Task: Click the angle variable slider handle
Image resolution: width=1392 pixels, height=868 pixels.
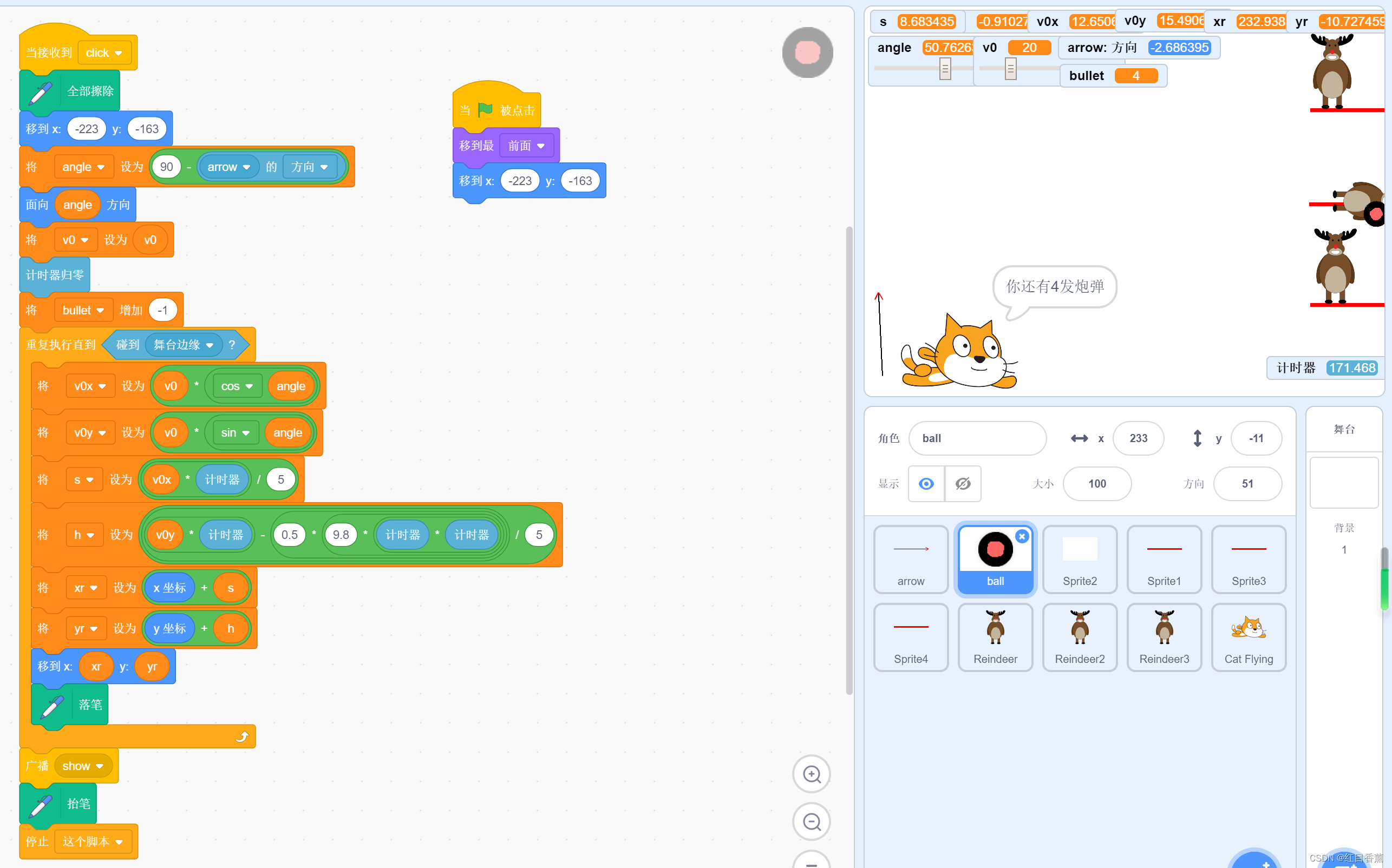Action: 945,69
